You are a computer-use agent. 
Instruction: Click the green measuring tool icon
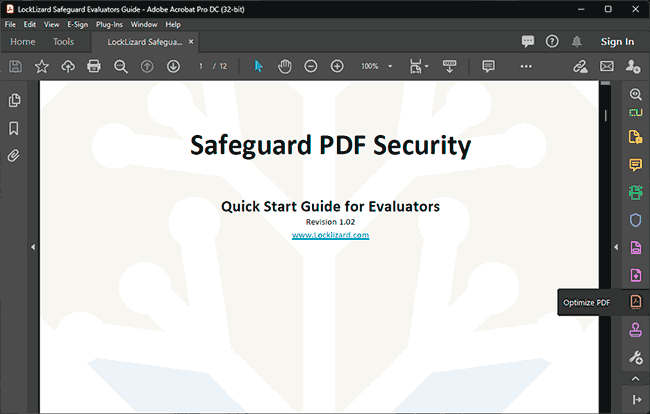(635, 112)
